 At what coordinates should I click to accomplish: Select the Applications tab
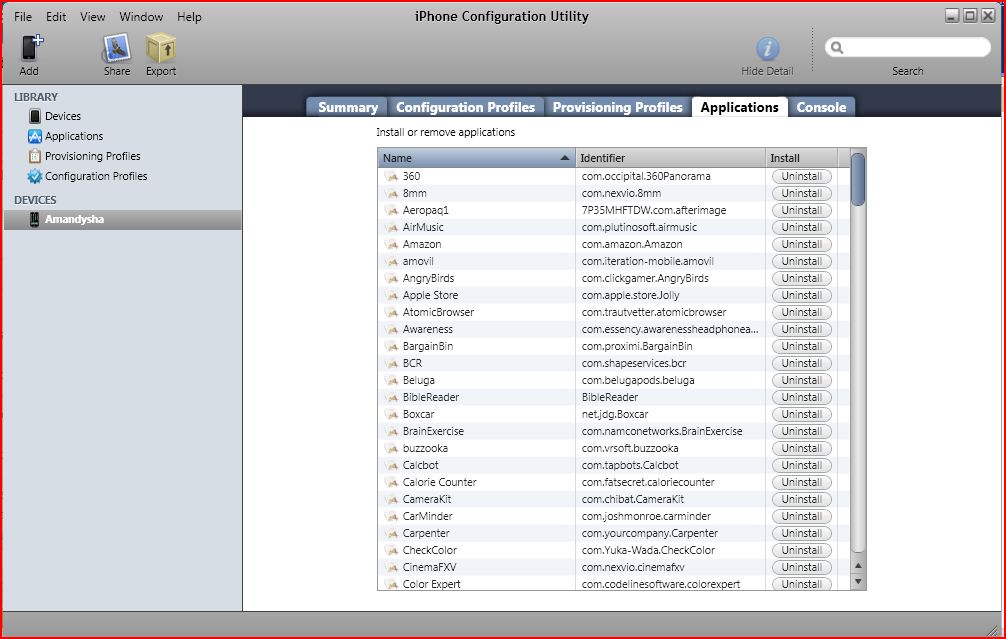(x=739, y=107)
